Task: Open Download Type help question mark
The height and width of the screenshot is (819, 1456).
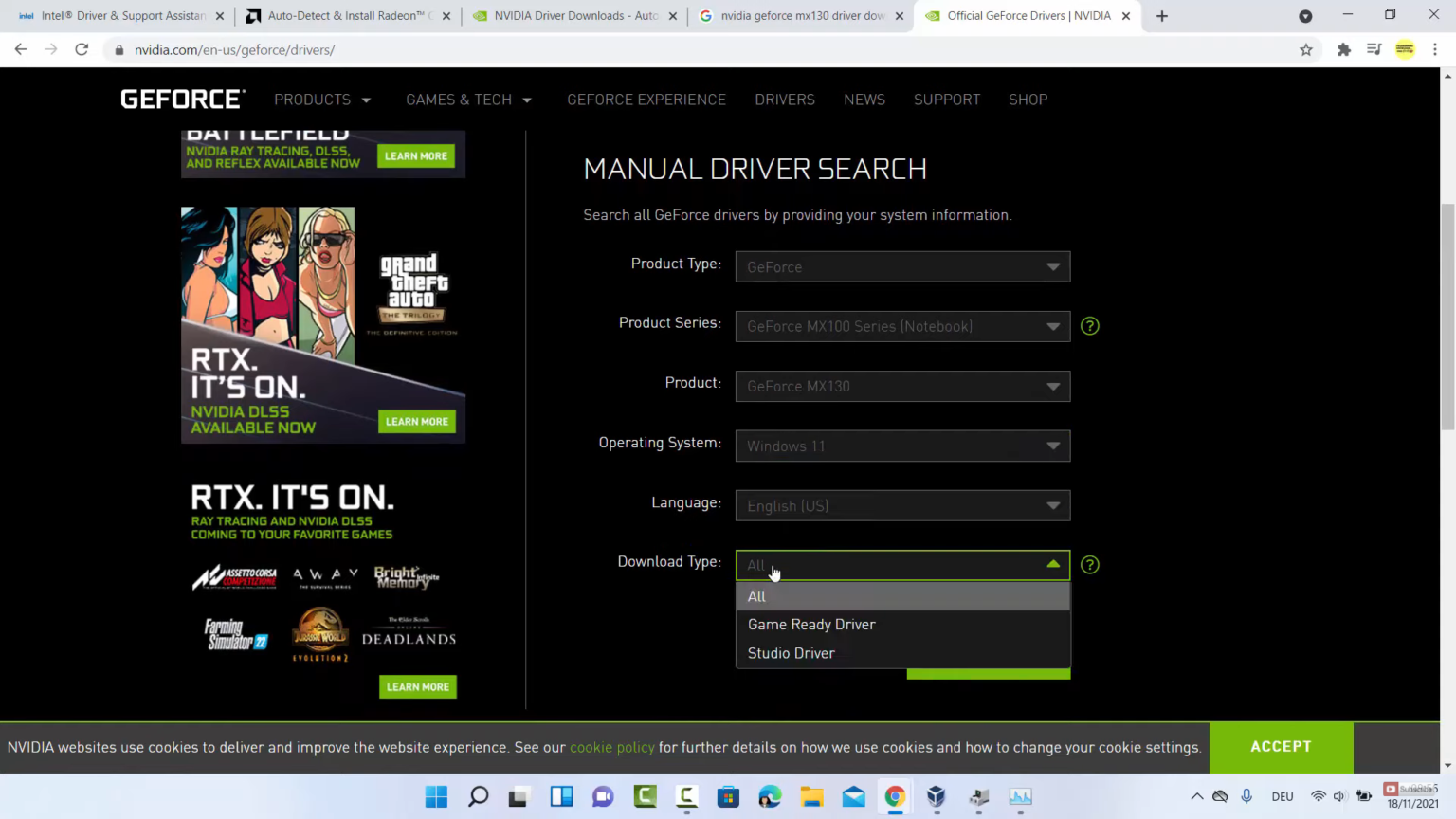Action: coord(1090,565)
